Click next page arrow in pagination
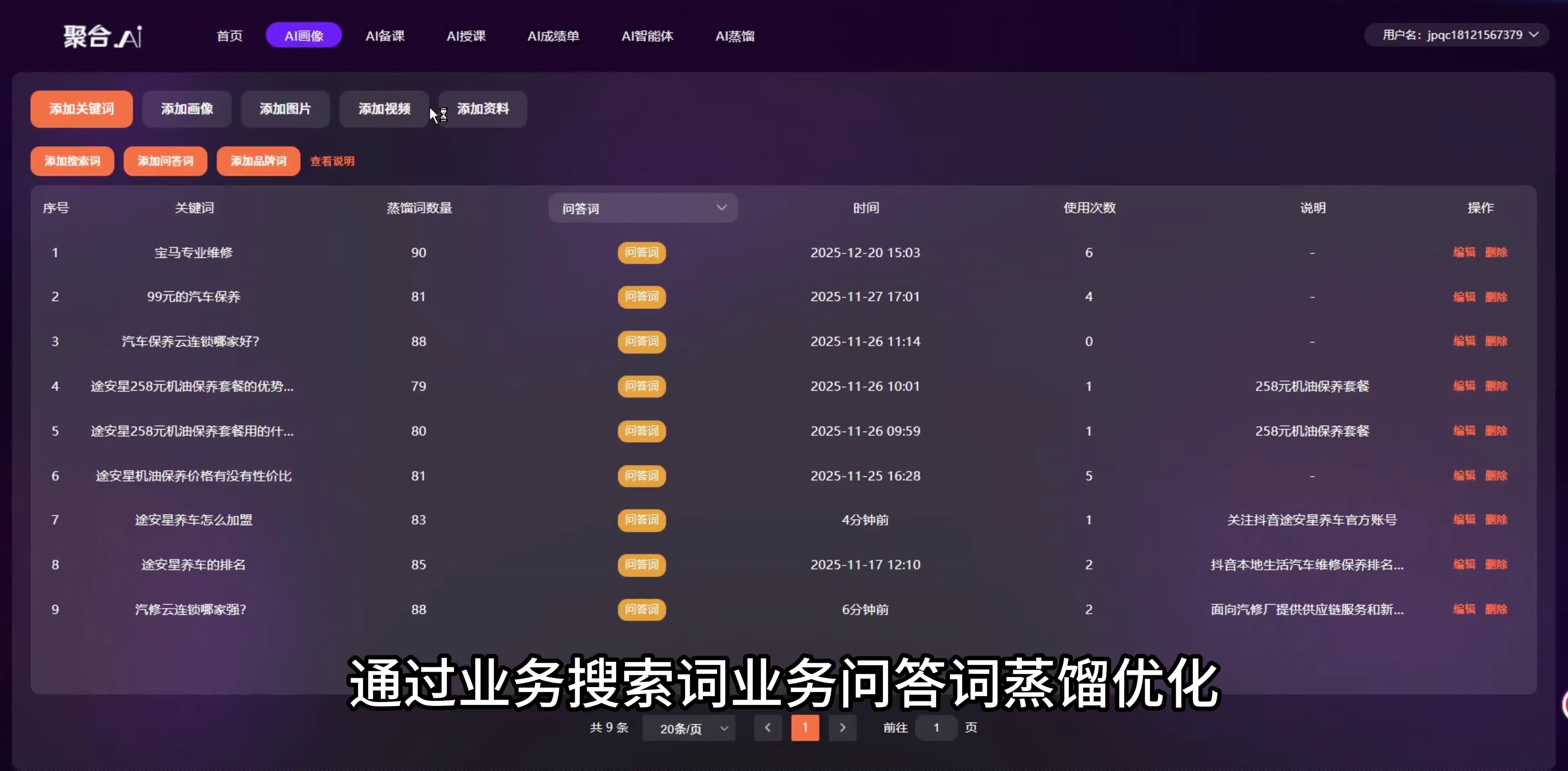The image size is (1568, 771). coord(843,728)
